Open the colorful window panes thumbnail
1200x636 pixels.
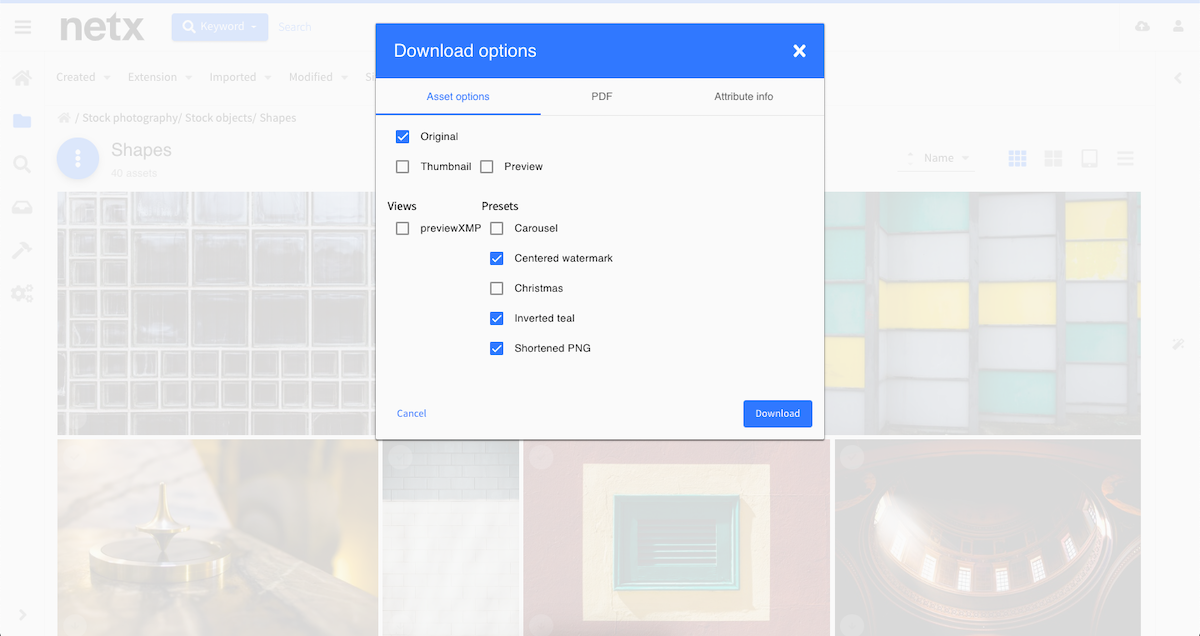click(x=983, y=313)
